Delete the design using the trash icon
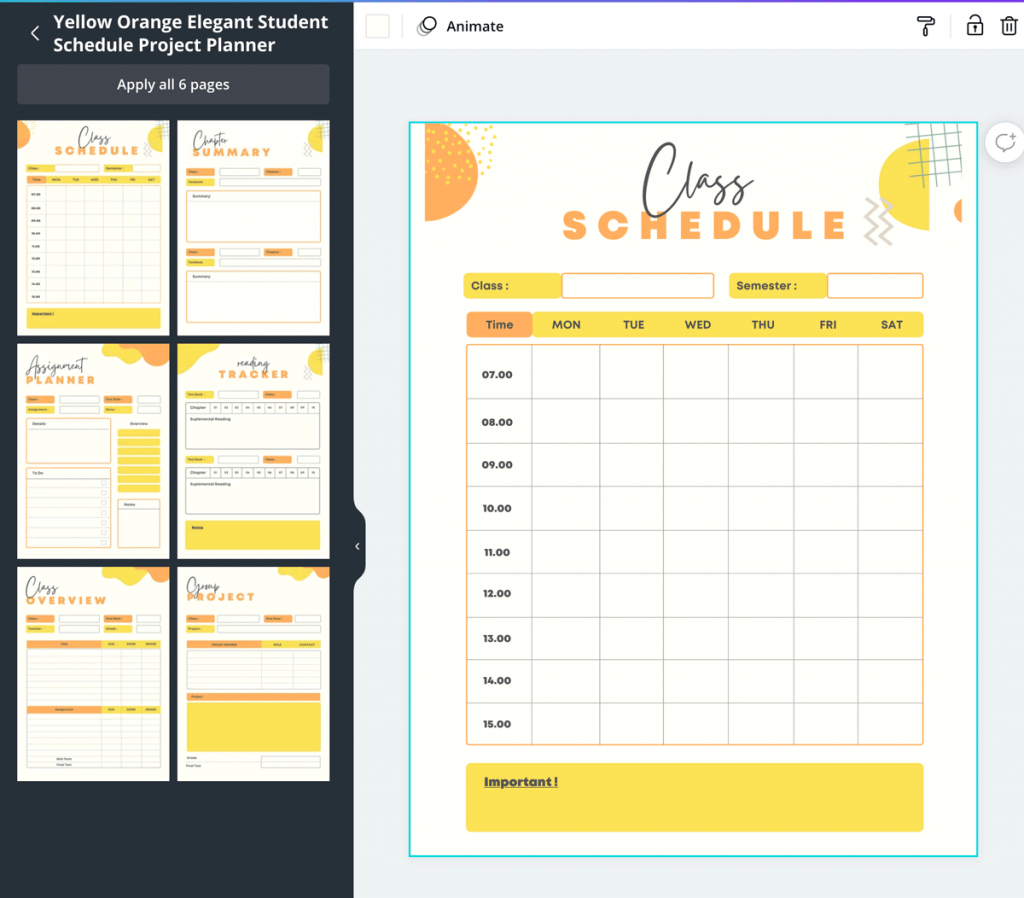The height and width of the screenshot is (898, 1024). pyautogui.click(x=1011, y=26)
